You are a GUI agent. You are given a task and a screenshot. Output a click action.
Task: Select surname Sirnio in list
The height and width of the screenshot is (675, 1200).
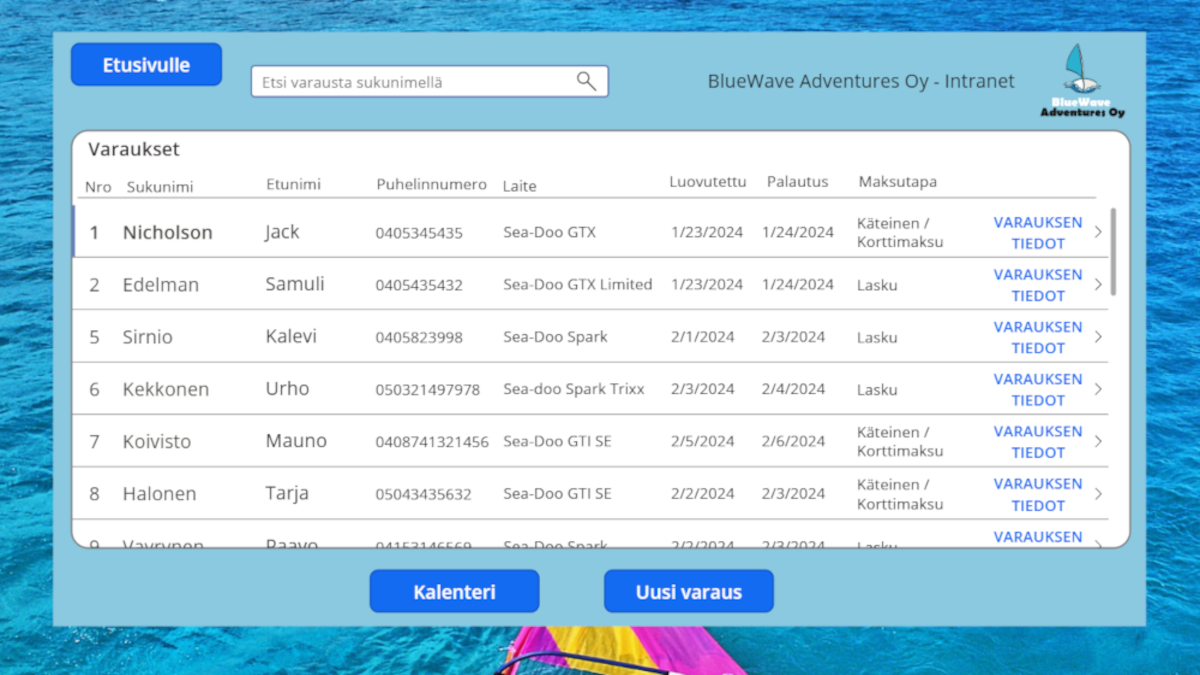pos(147,337)
